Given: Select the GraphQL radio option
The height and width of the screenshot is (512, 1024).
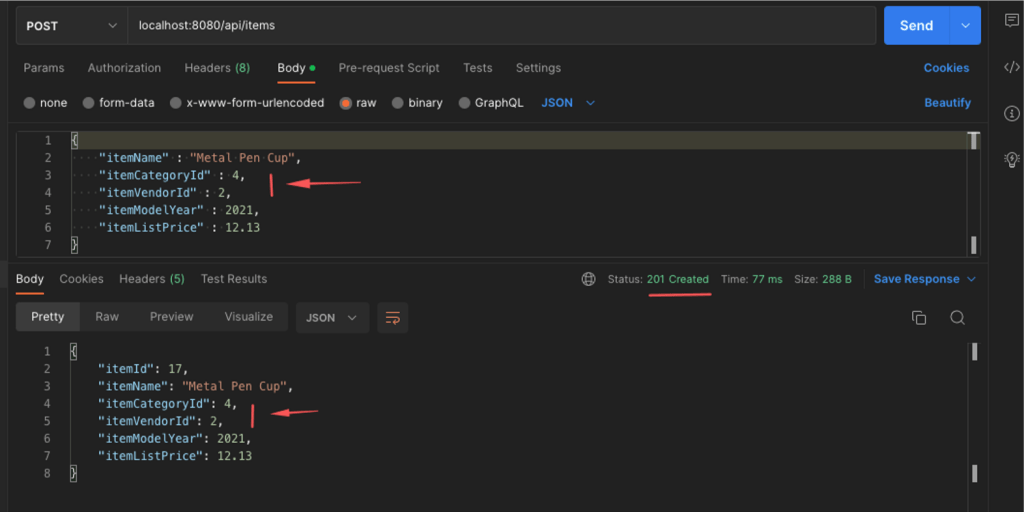Looking at the screenshot, I should [464, 103].
